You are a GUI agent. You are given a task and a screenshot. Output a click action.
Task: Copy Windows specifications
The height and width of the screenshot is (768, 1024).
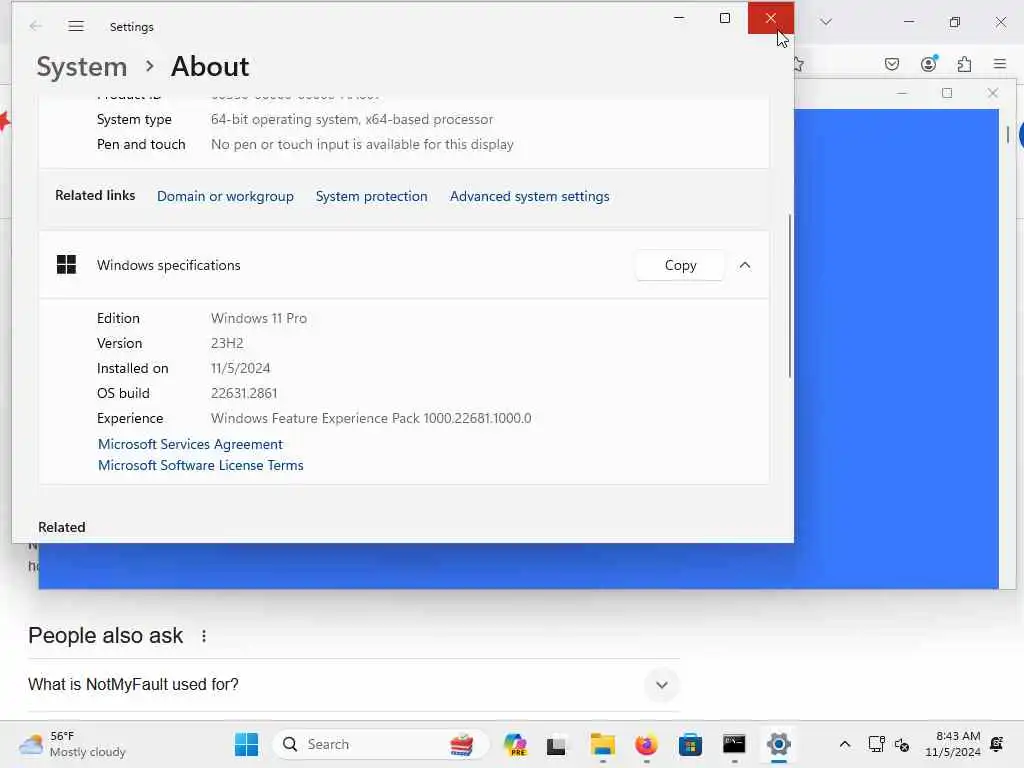pos(680,265)
